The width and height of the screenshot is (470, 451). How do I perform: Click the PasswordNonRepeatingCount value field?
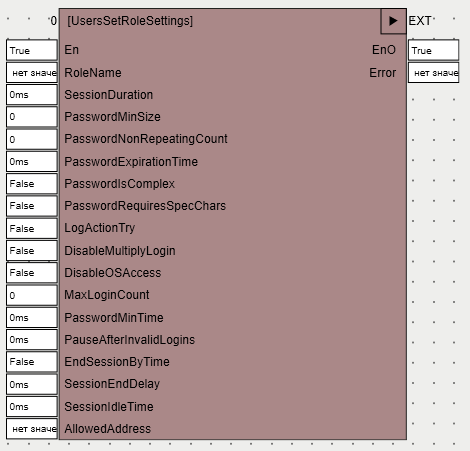coord(32,139)
